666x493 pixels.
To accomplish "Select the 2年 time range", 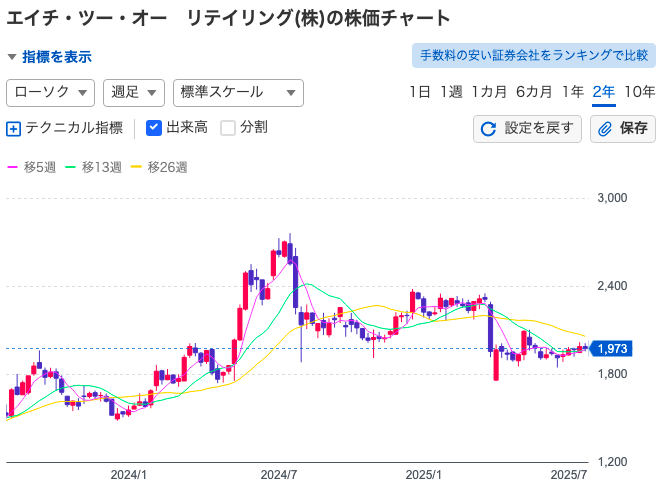I will (x=604, y=92).
